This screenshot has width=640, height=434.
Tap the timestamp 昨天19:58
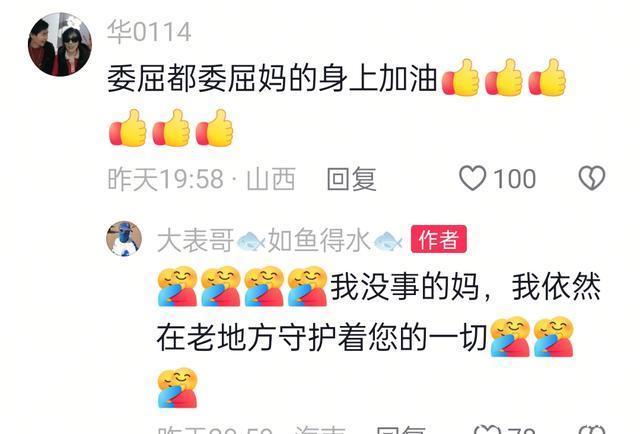tap(166, 179)
